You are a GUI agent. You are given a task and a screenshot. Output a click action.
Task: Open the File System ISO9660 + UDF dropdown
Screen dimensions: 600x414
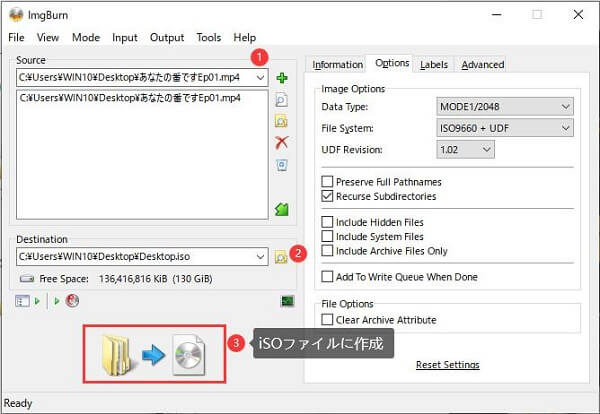click(505, 128)
